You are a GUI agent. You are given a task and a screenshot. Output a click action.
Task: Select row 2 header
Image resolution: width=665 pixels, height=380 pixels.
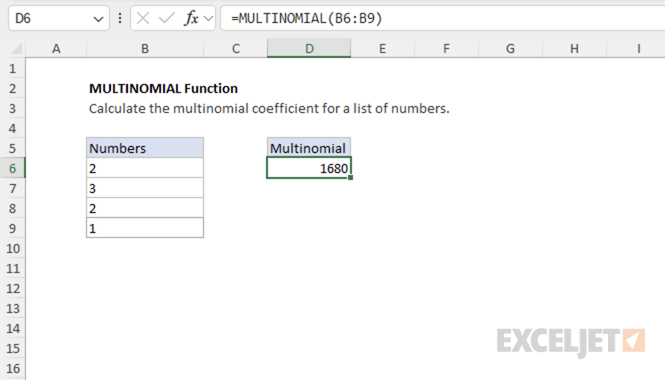(13, 88)
